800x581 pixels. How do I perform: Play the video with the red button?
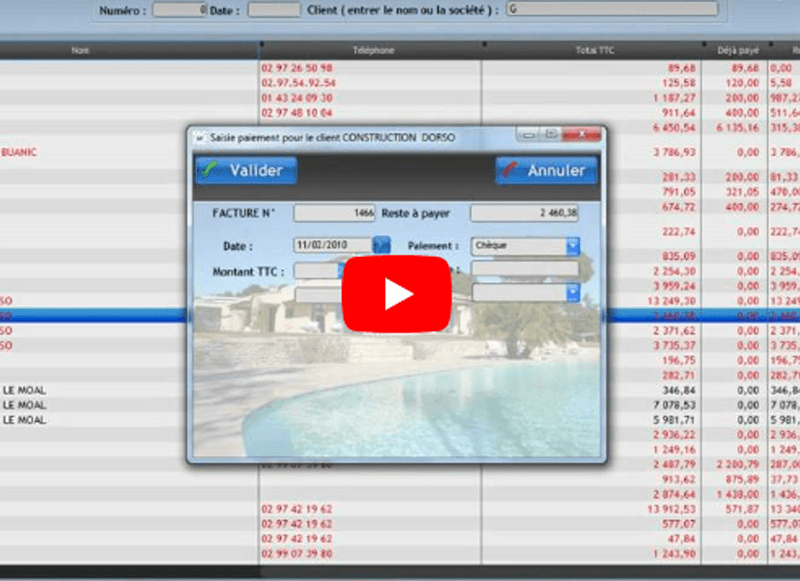pos(398,293)
